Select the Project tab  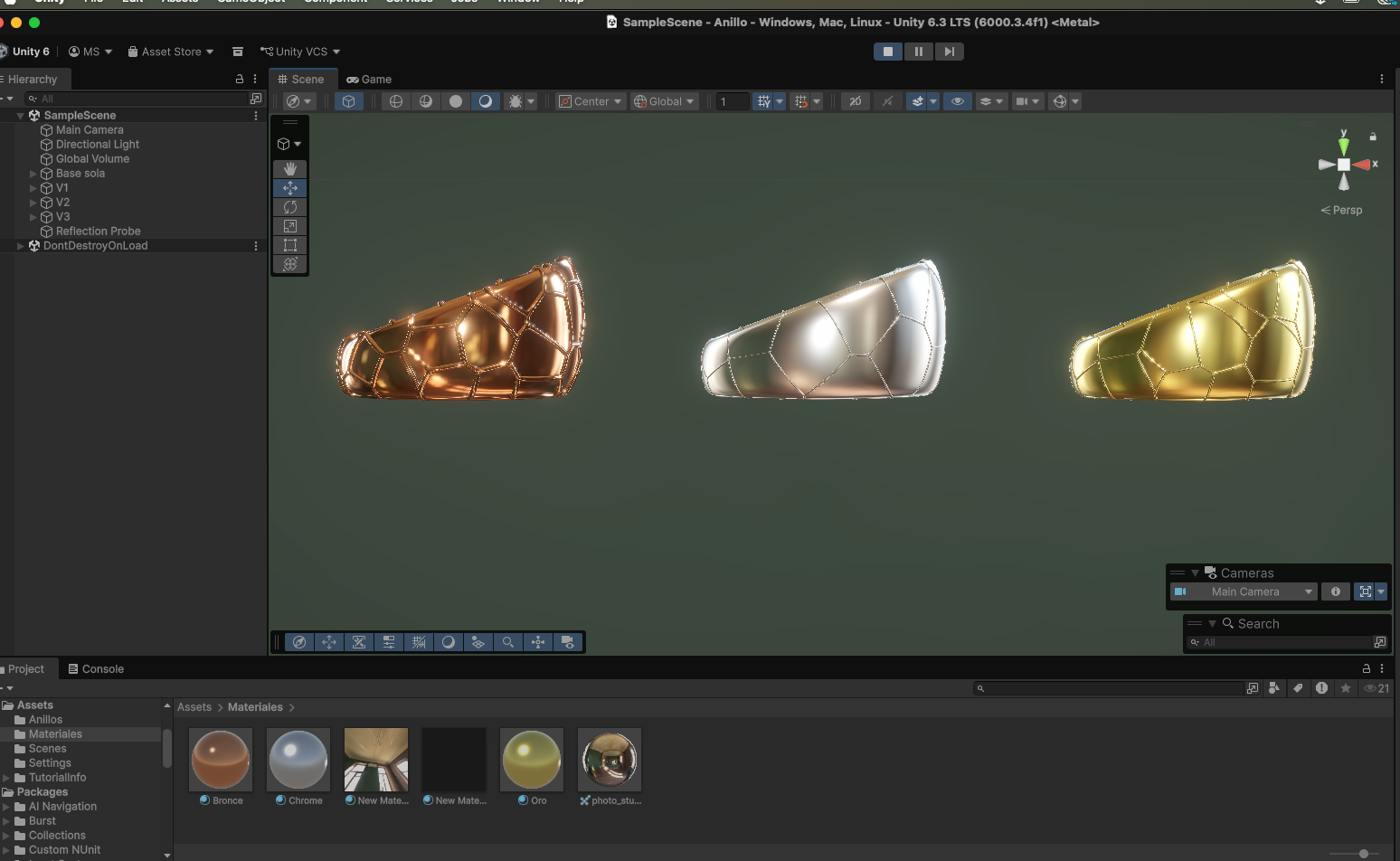click(x=26, y=669)
